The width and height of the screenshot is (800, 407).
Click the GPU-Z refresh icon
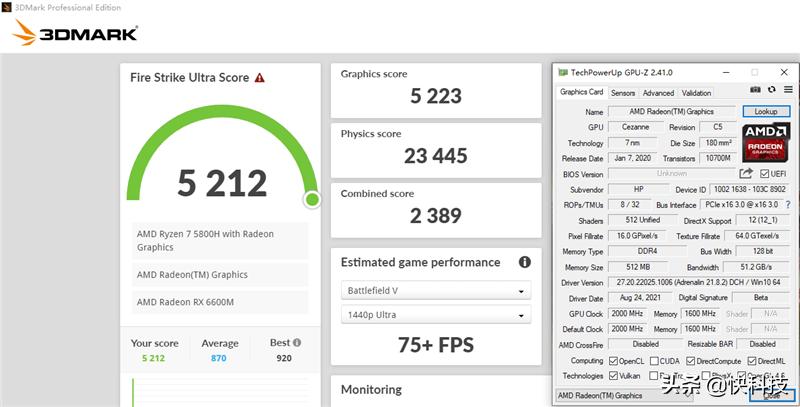coord(771,90)
